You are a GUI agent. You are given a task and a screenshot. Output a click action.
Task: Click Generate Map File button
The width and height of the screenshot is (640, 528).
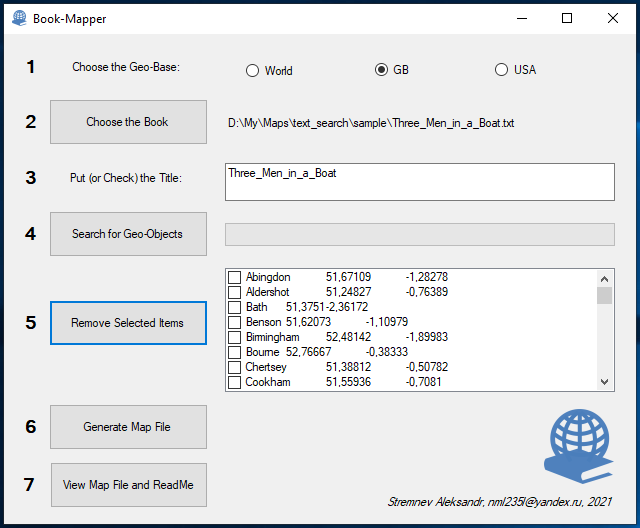click(128, 427)
